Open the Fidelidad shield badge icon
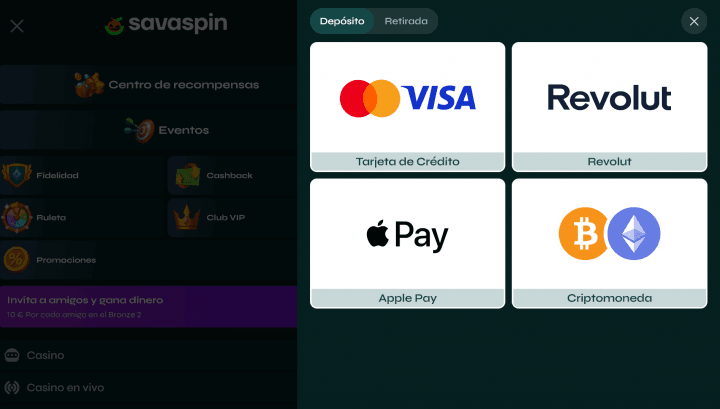Image resolution: width=720 pixels, height=409 pixels. (x=17, y=175)
